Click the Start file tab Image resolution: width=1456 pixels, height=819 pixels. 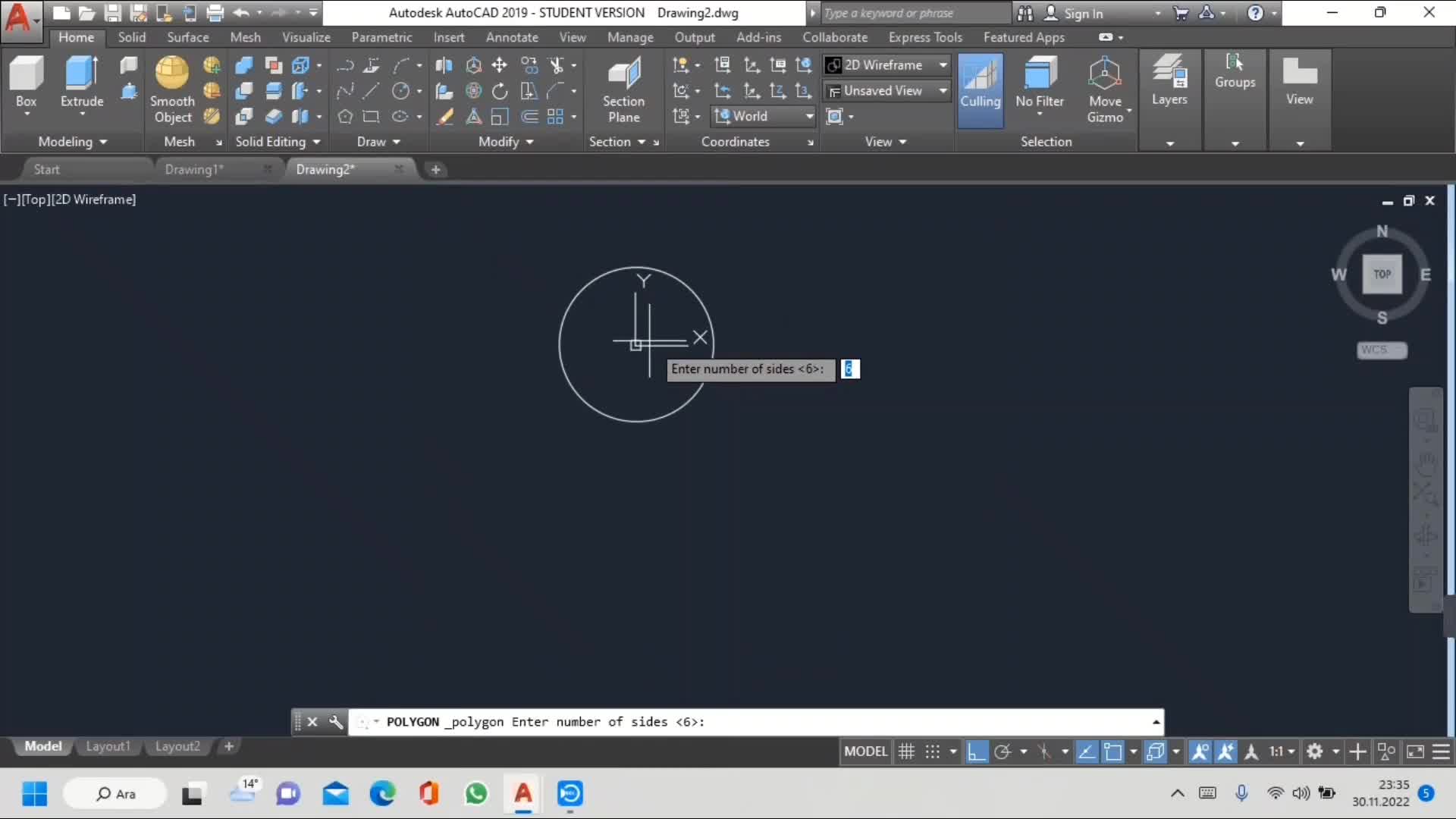pos(46,169)
